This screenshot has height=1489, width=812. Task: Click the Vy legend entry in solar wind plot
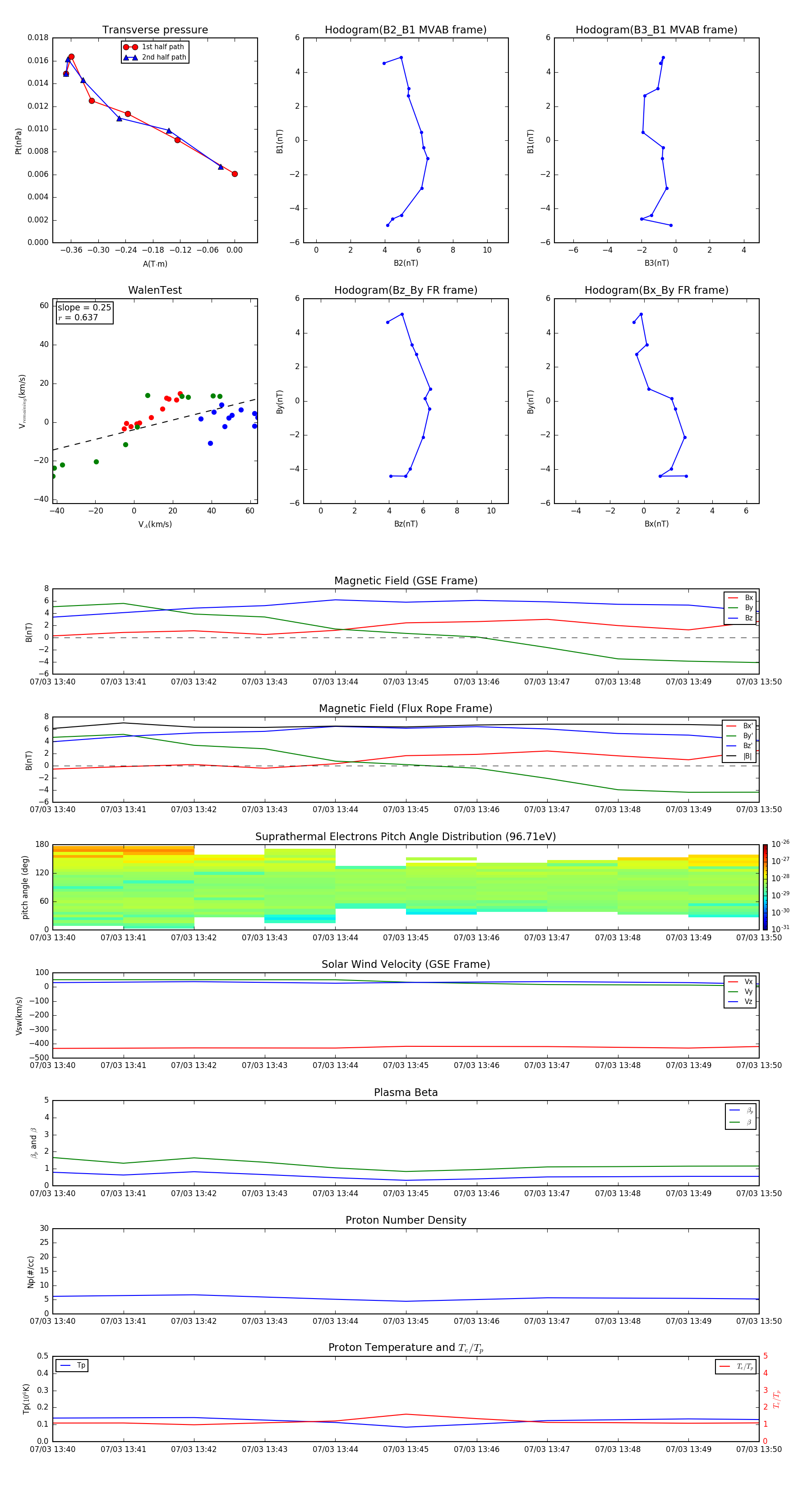740,992
